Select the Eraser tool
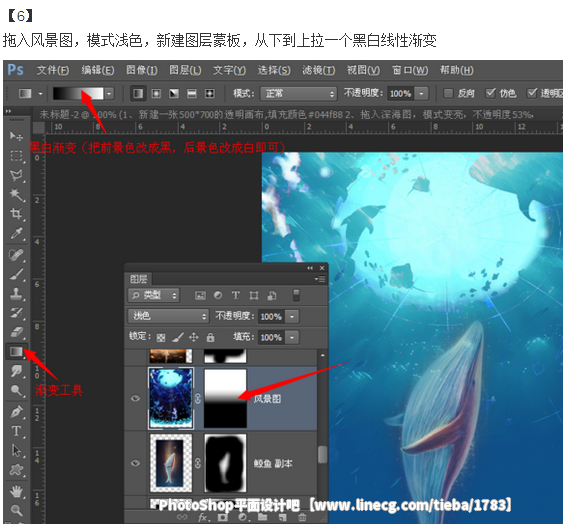The width and height of the screenshot is (567, 524). (x=16, y=332)
